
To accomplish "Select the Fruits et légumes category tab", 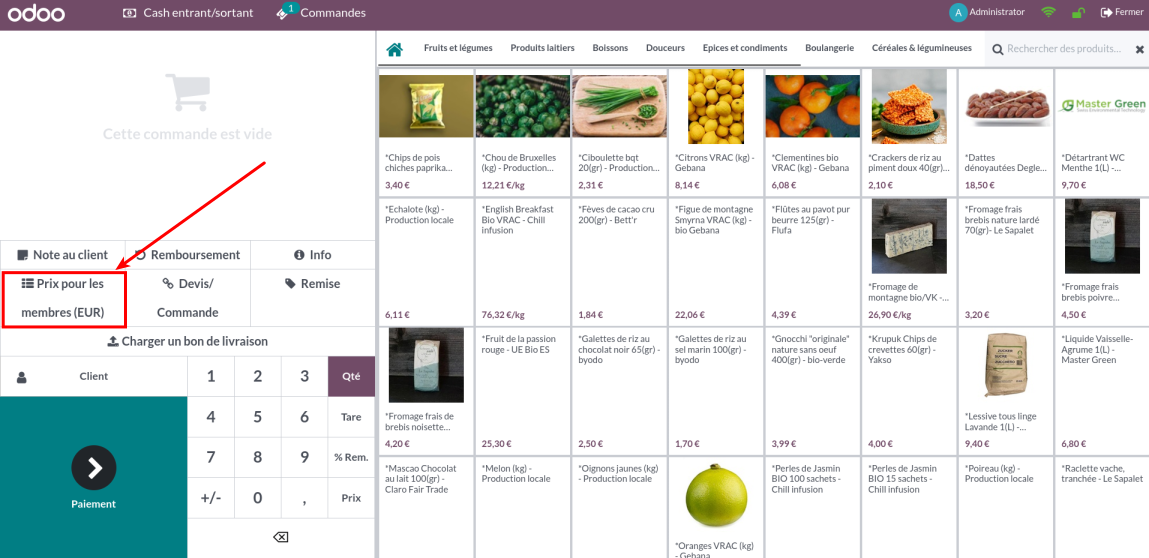I will [x=458, y=48].
